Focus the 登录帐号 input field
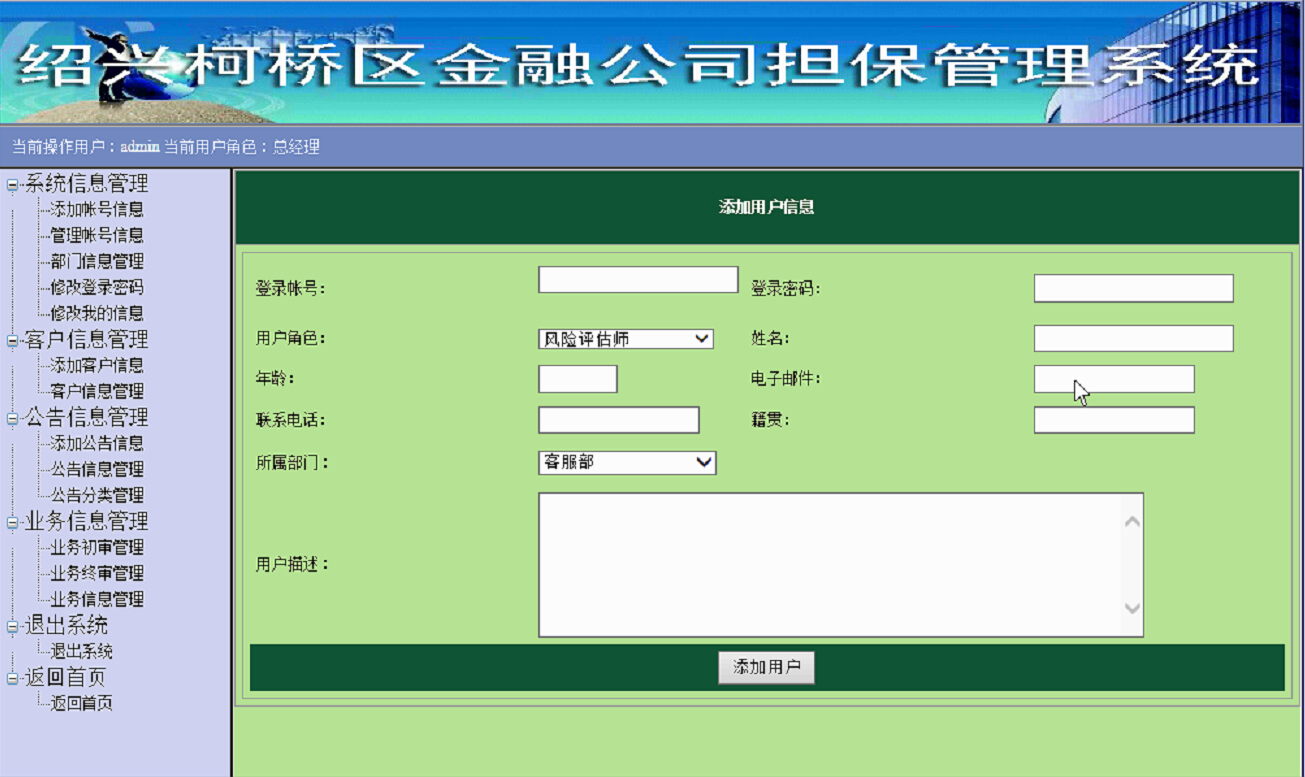 pyautogui.click(x=638, y=280)
